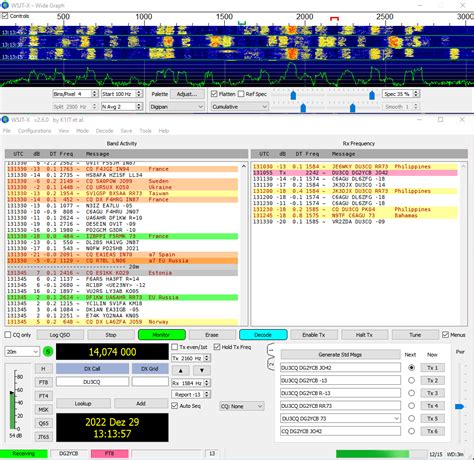The height and width of the screenshot is (460, 474).
Task: Switch to FT8 mode button
Action: (x=43, y=382)
